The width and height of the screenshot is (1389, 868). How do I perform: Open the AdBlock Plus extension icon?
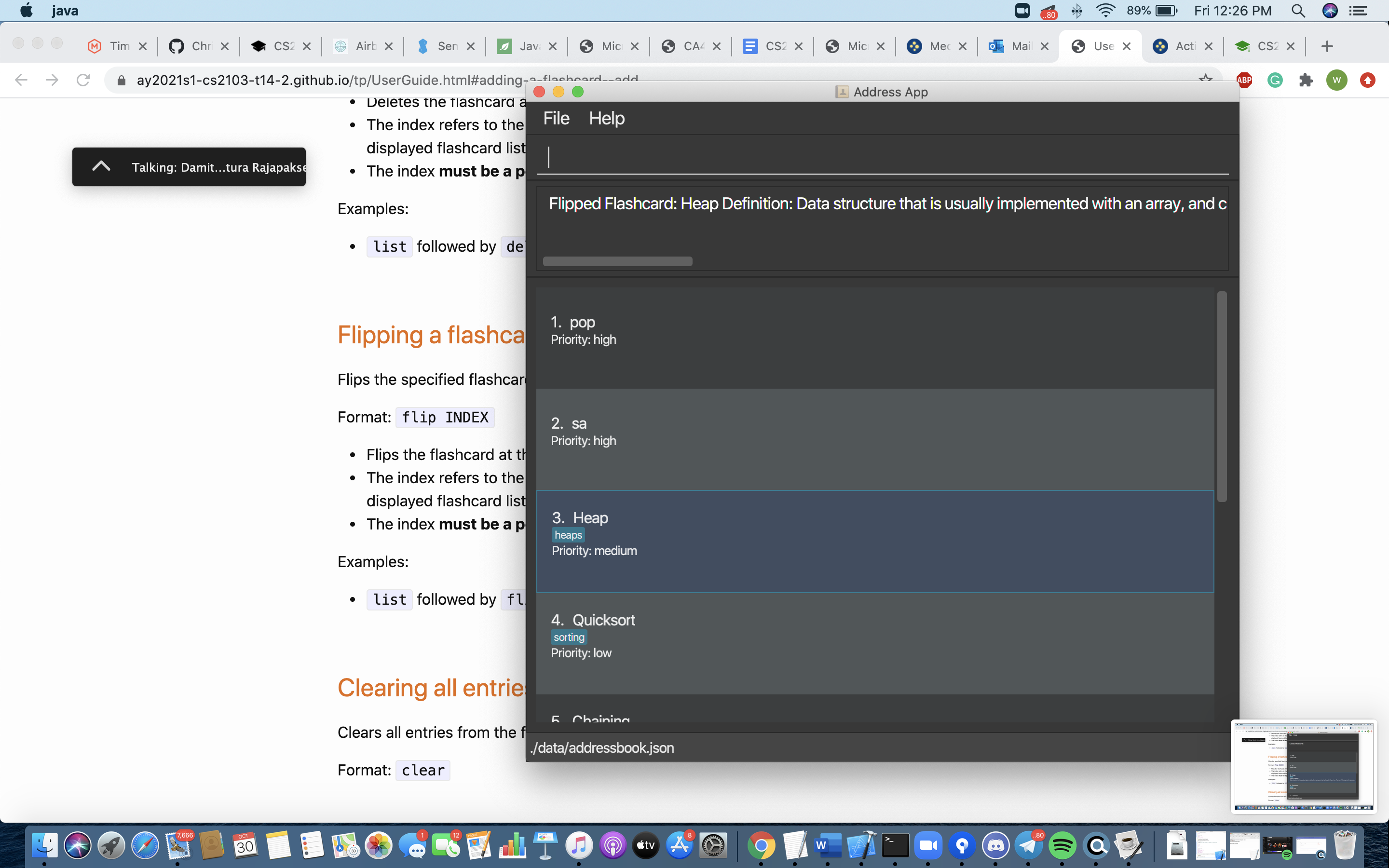coord(1244,80)
